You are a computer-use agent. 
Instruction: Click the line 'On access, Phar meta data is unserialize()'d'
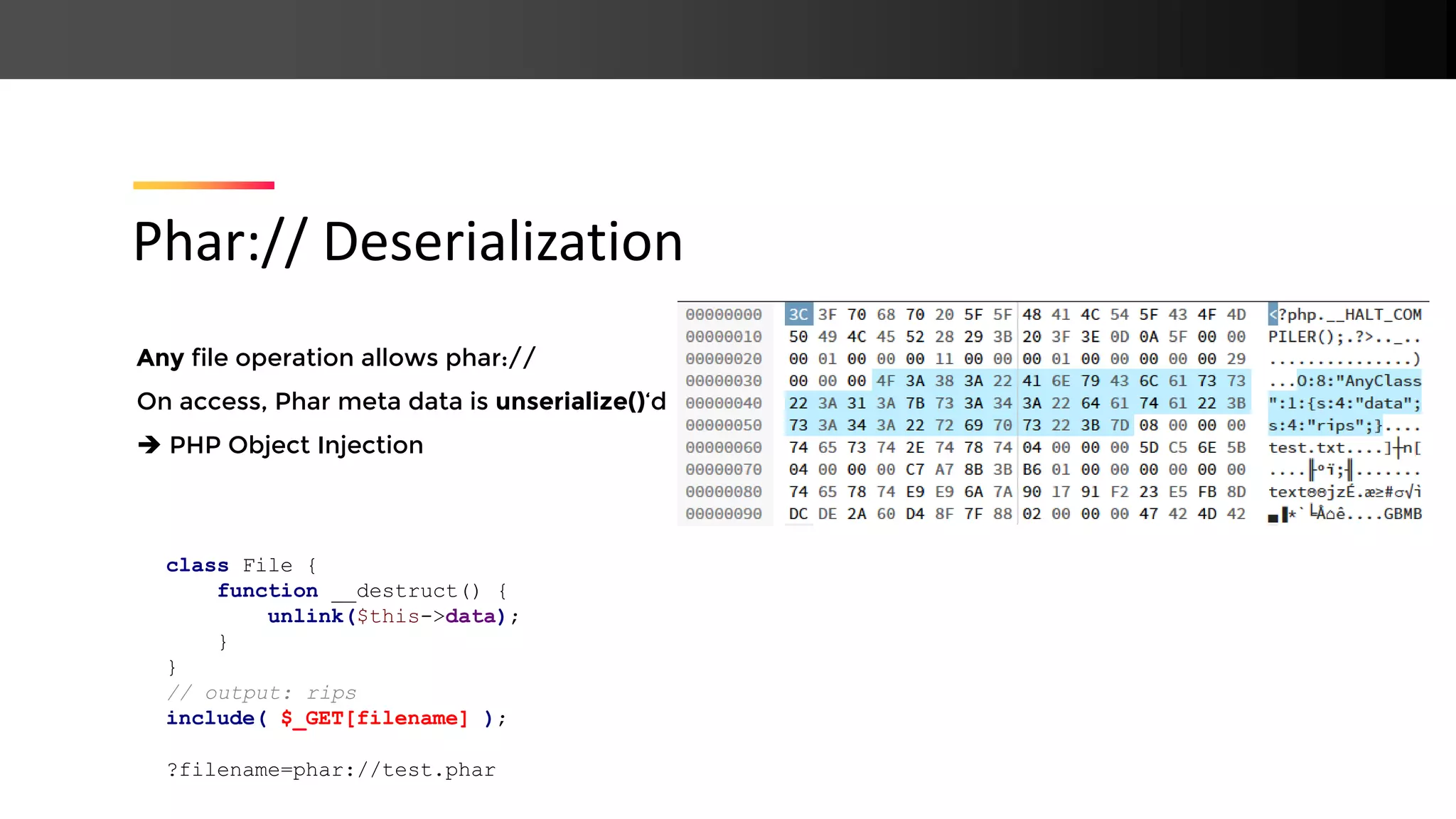pyautogui.click(x=402, y=402)
